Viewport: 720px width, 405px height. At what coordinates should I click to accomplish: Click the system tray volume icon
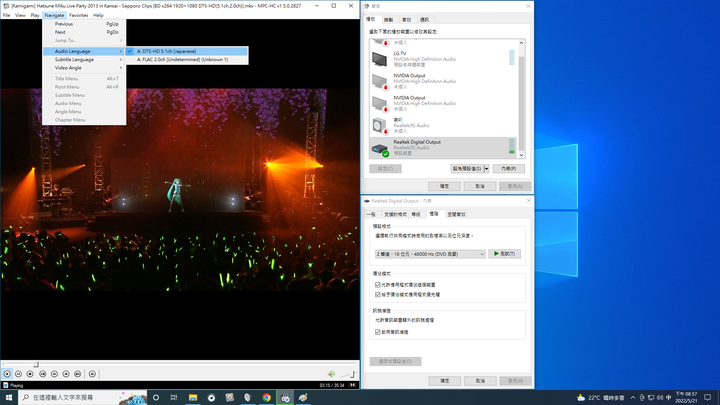[659, 398]
